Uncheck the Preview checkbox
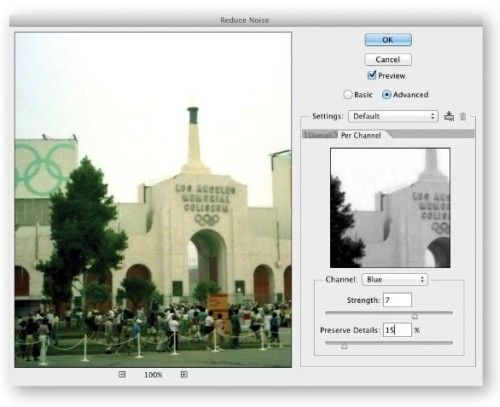Image resolution: width=500 pixels, height=407 pixels. [372, 75]
